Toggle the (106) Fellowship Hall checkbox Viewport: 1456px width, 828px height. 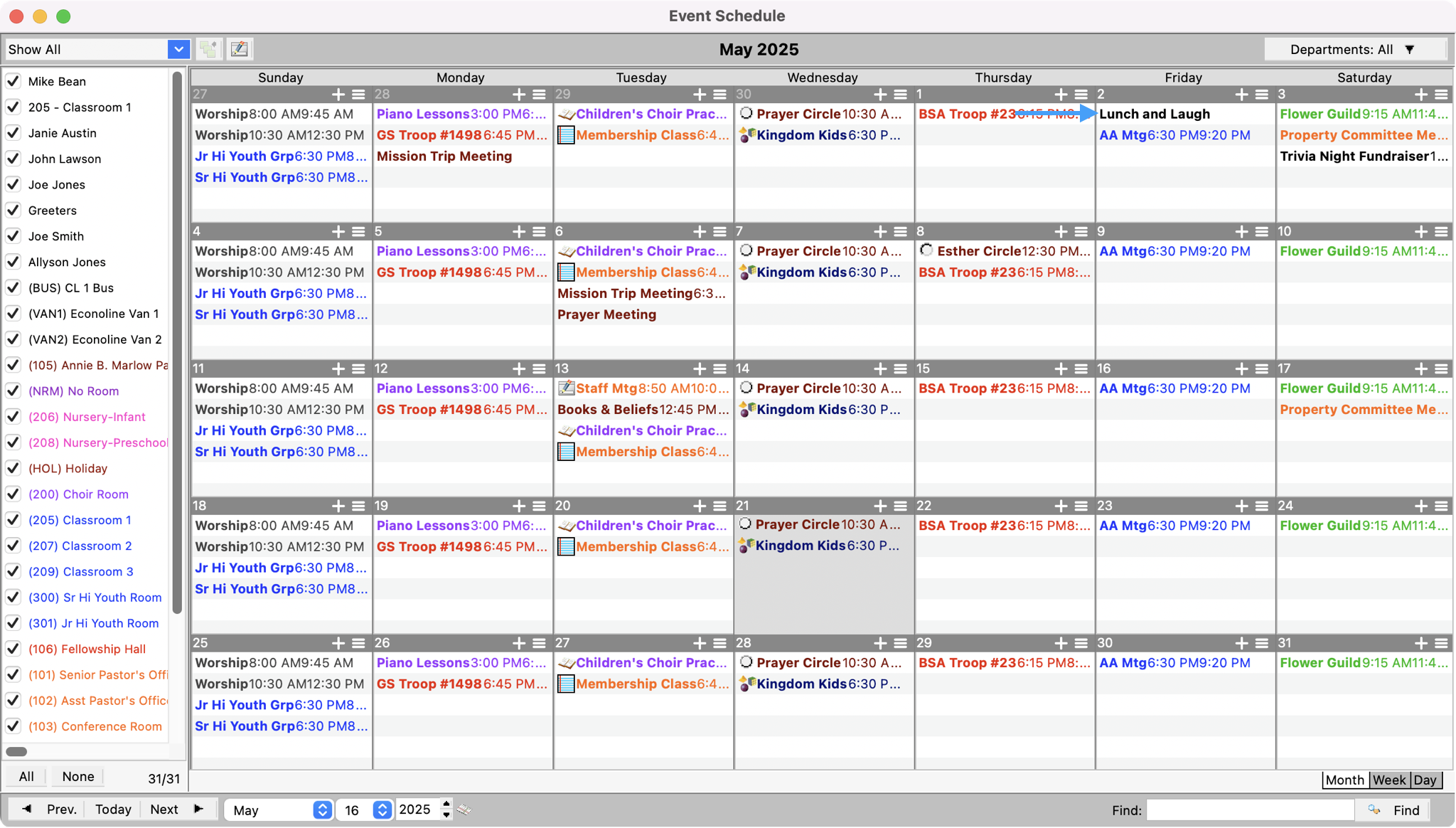pos(13,649)
